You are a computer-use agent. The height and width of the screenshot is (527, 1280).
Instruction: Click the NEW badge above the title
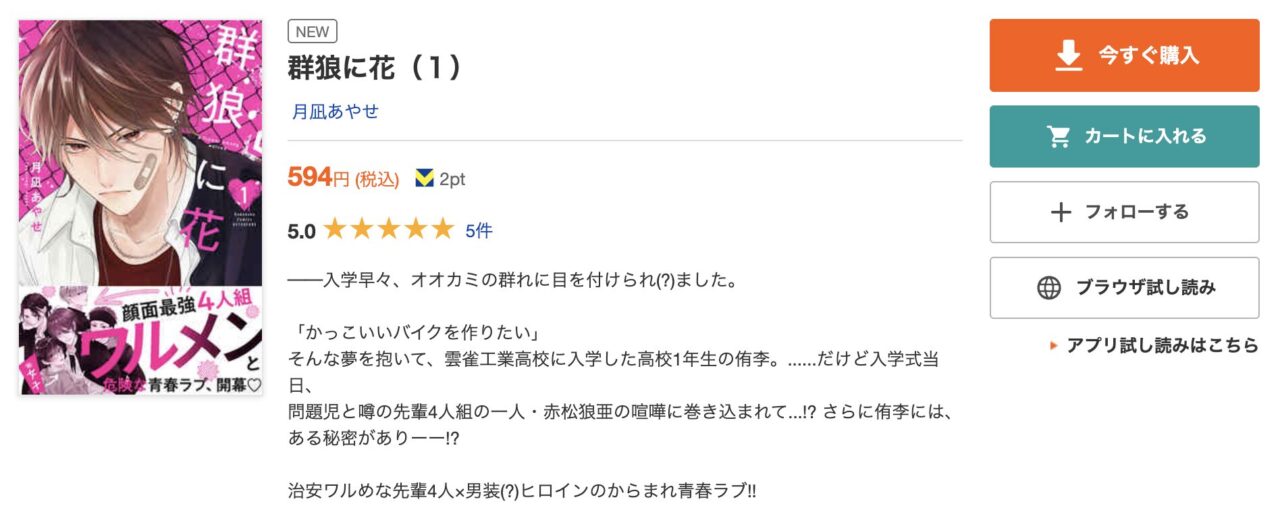312,31
